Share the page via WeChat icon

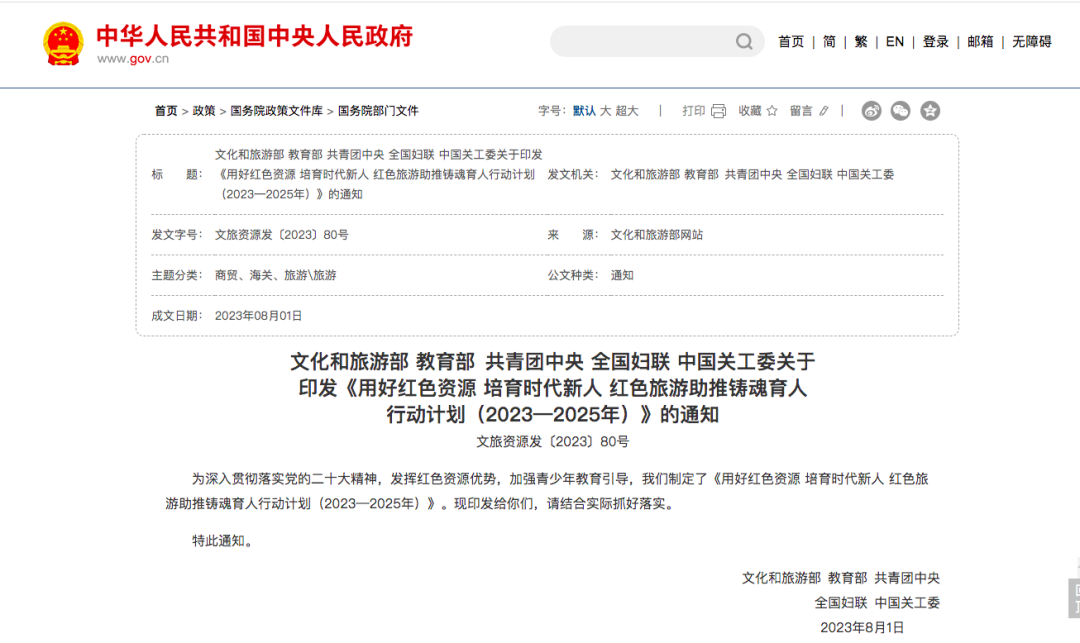(901, 111)
